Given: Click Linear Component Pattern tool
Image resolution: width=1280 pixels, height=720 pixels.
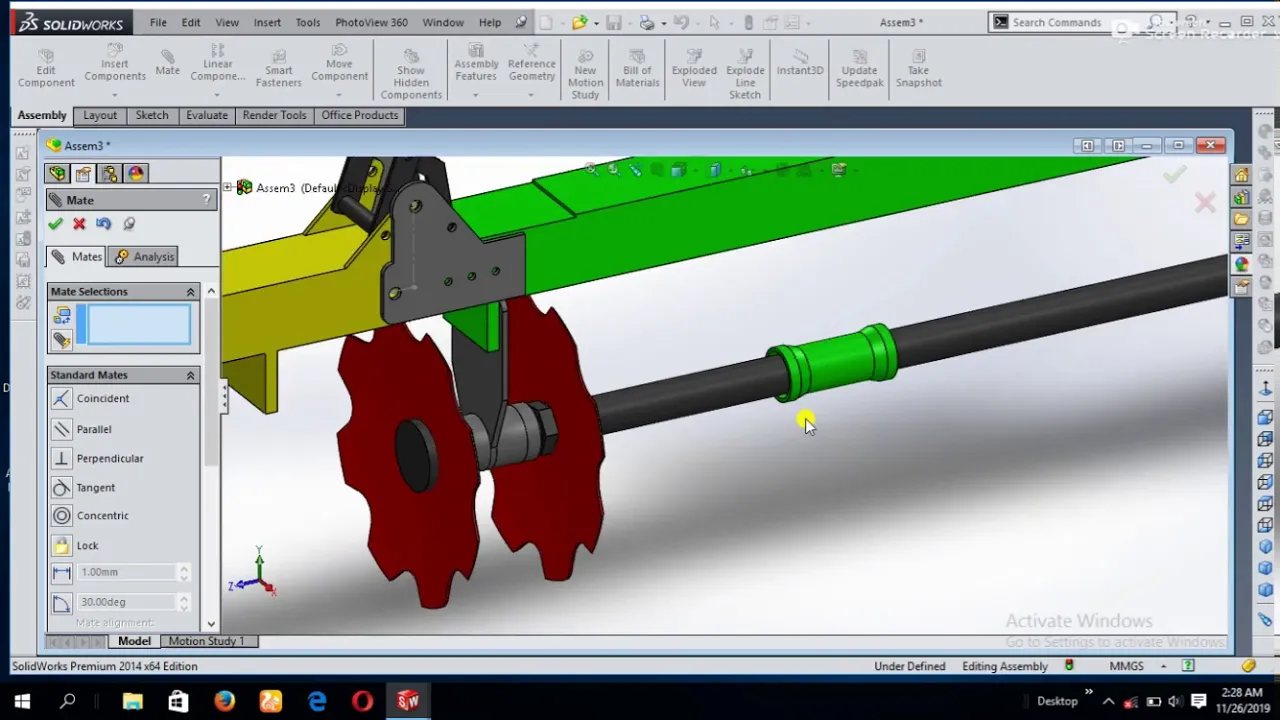Looking at the screenshot, I should (x=218, y=63).
